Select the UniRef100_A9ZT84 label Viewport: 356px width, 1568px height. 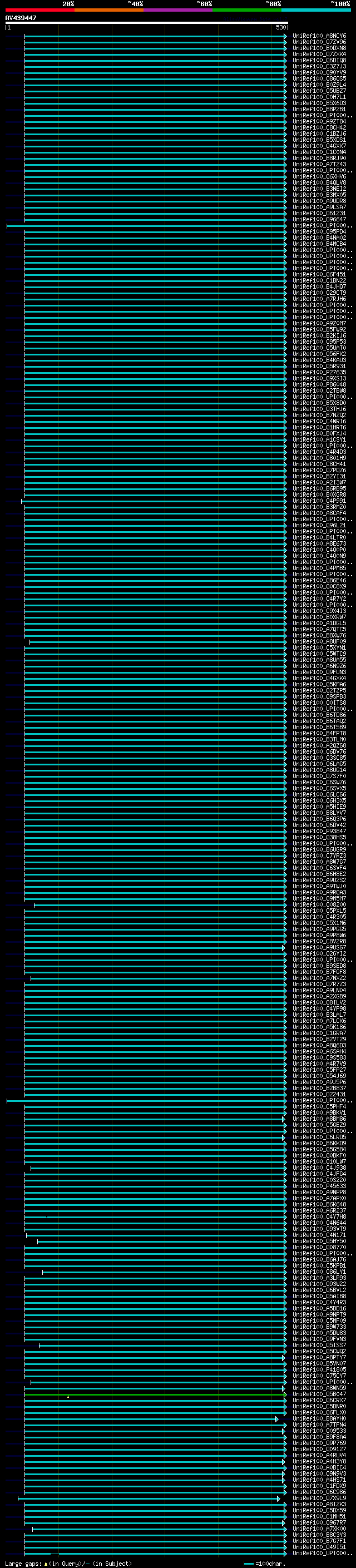click(x=319, y=122)
